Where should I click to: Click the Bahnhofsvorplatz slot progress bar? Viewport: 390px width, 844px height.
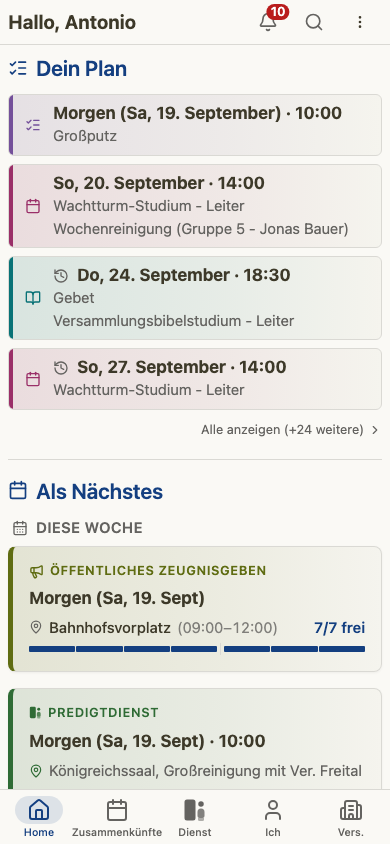[x=197, y=649]
